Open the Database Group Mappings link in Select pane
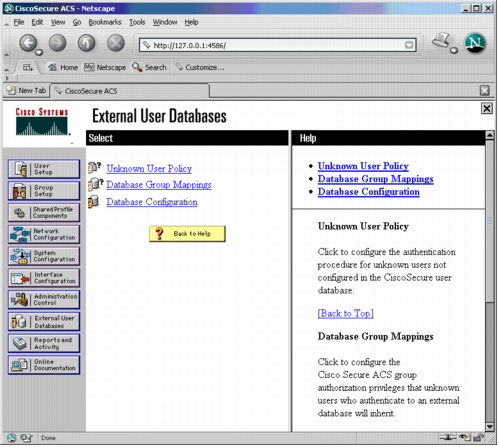The image size is (499, 447). click(159, 185)
